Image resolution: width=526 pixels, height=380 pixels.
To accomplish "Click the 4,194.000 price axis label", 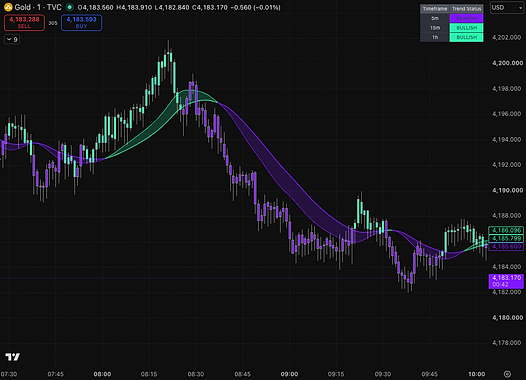I will point(507,140).
